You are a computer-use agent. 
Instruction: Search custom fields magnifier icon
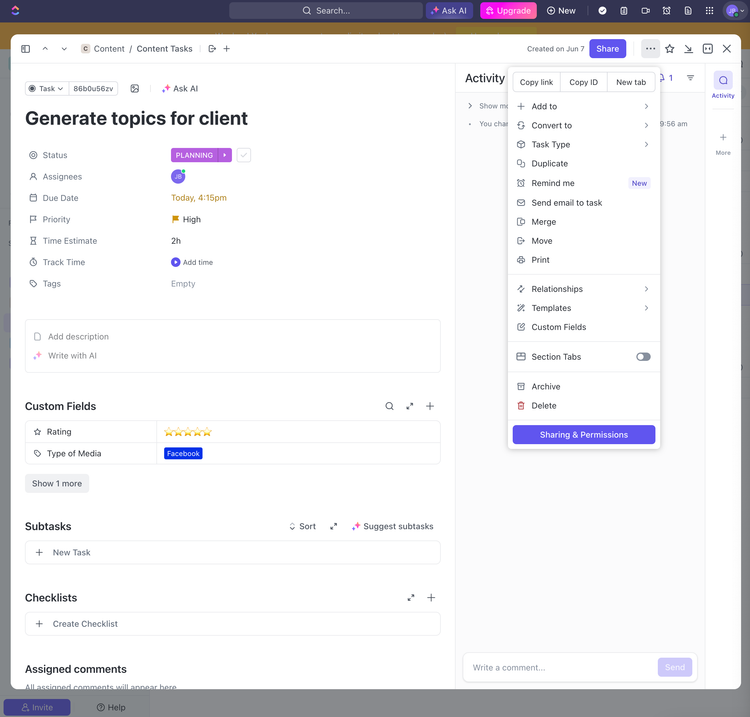pos(389,406)
